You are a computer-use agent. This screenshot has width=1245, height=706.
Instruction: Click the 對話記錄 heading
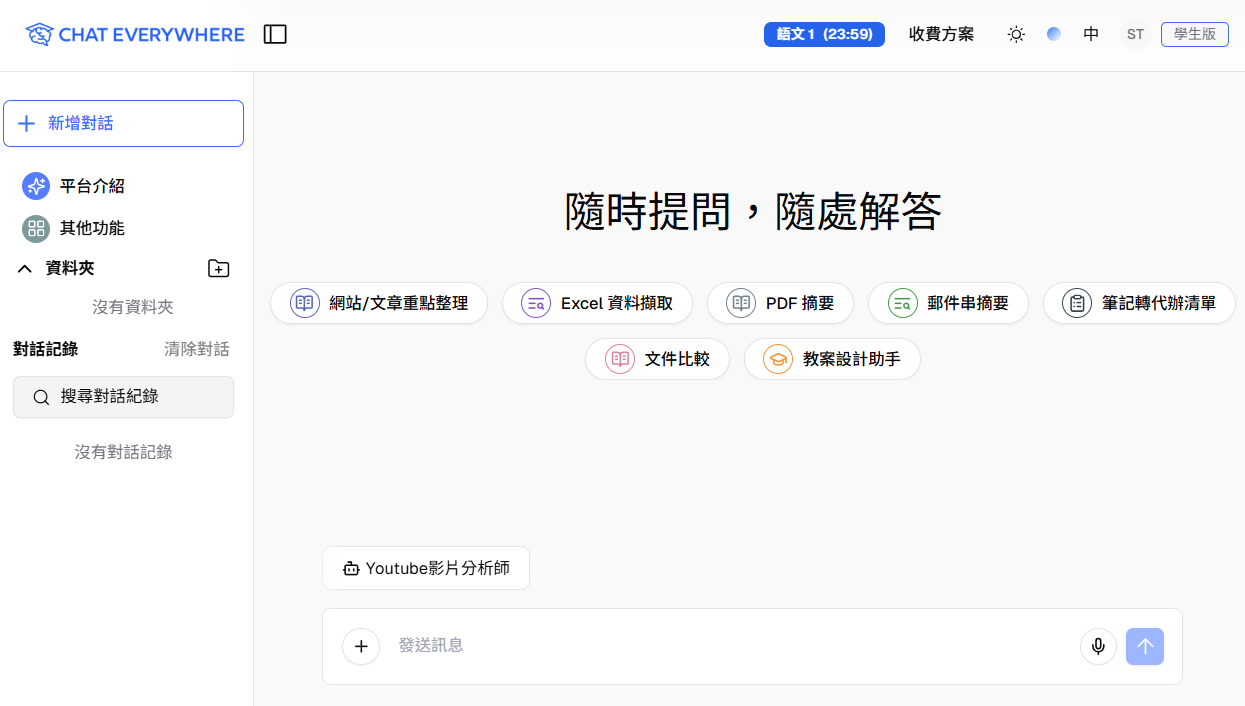pos(45,349)
